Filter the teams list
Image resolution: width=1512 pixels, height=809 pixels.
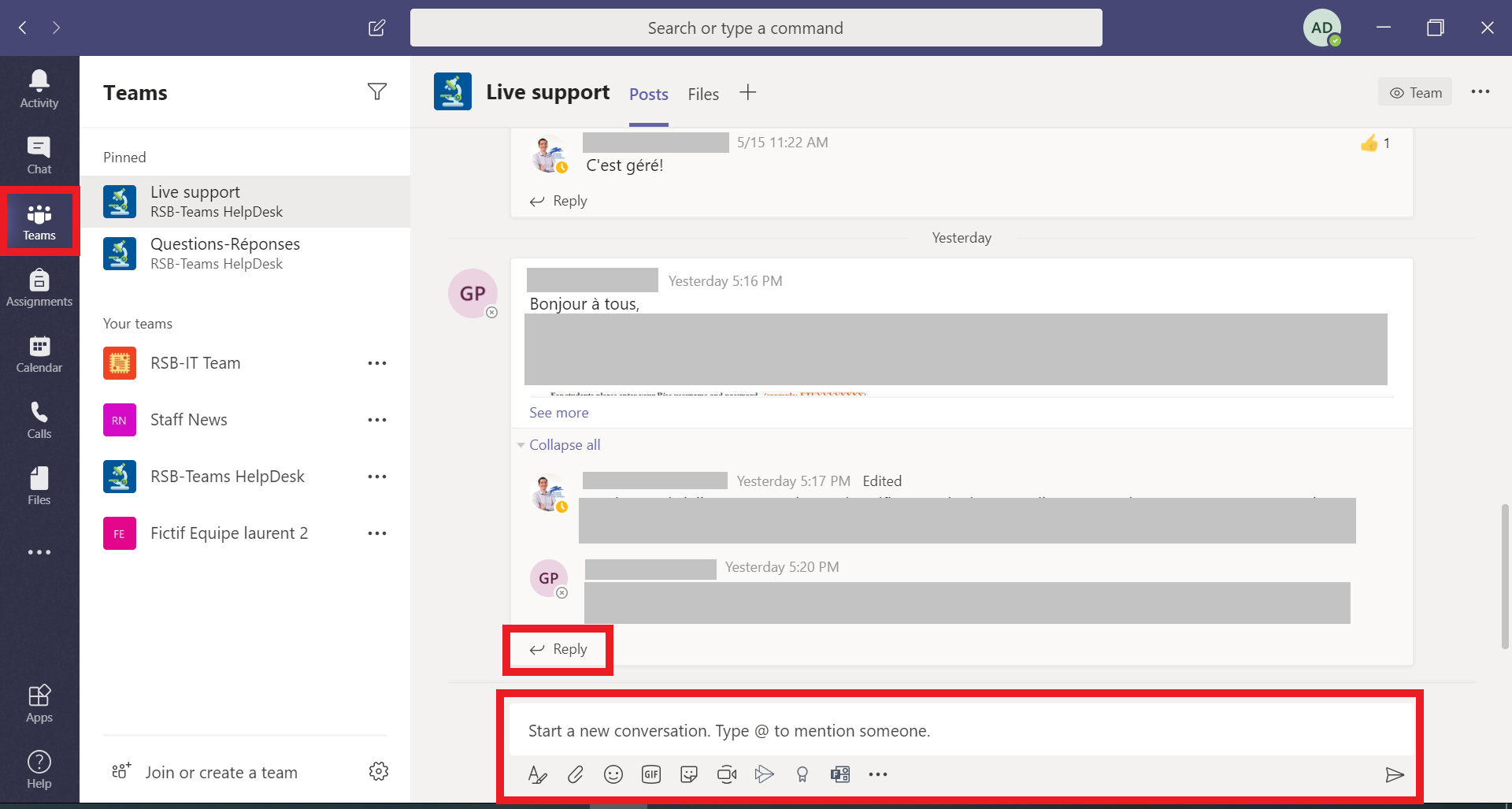coord(377,92)
